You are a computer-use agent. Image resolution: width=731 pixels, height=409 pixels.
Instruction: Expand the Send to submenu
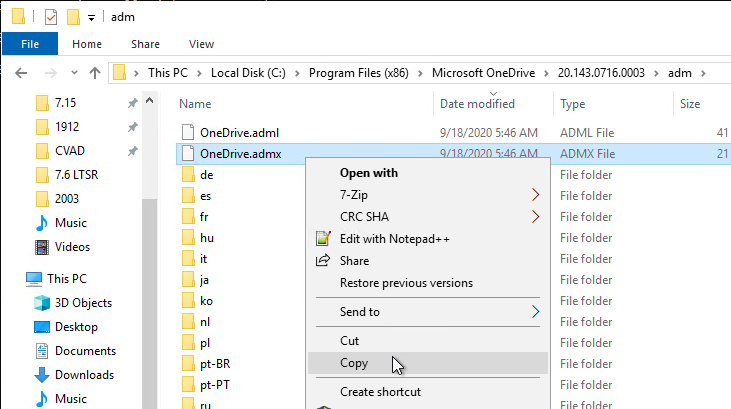point(428,312)
